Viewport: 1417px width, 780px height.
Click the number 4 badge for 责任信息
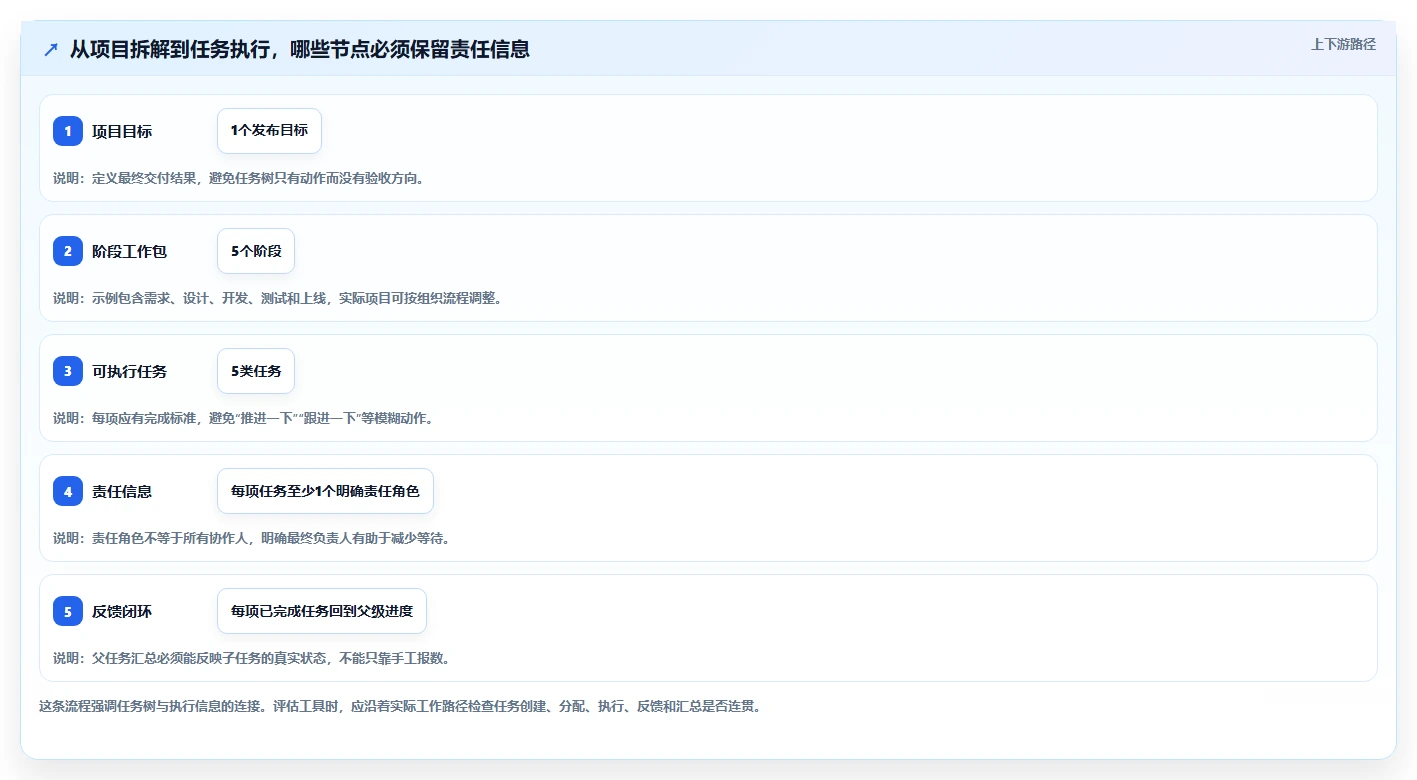tap(68, 491)
